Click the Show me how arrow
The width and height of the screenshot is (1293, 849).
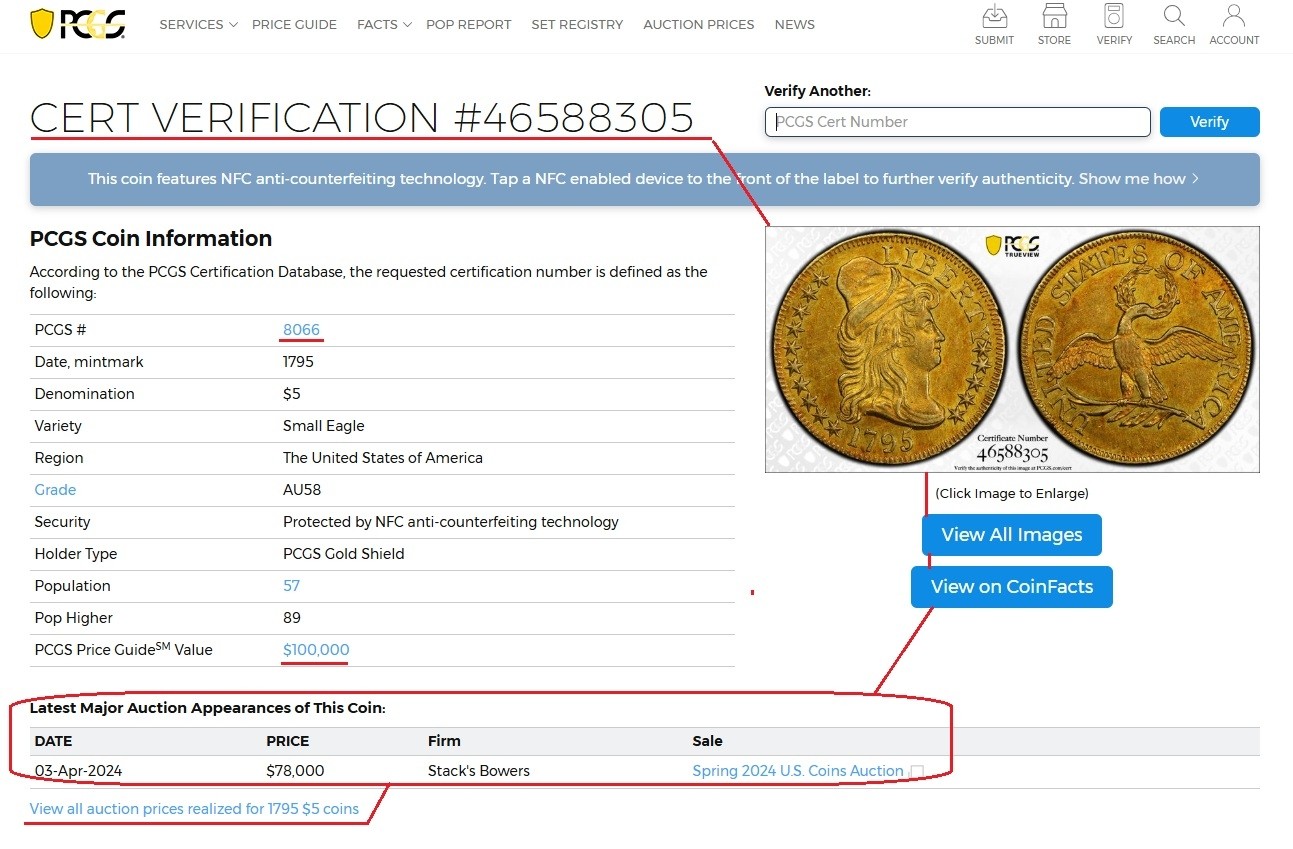tap(1195, 179)
